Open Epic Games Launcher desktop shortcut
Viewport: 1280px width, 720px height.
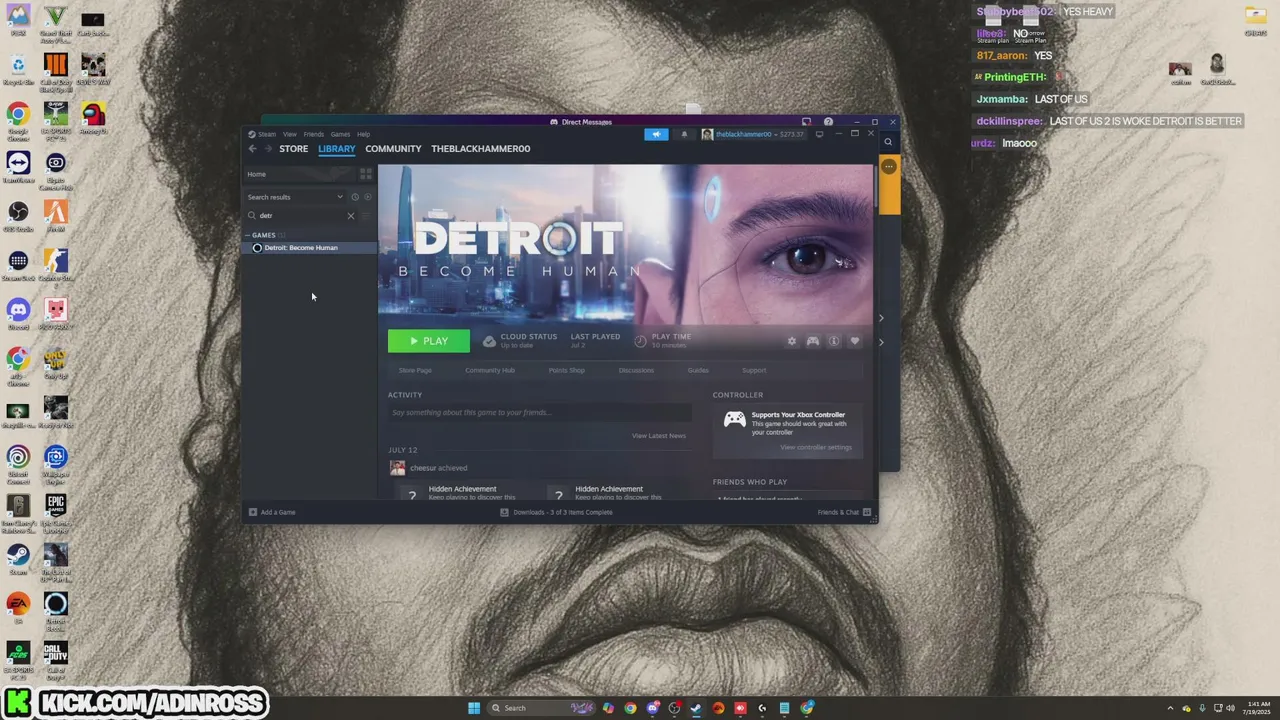[x=56, y=509]
